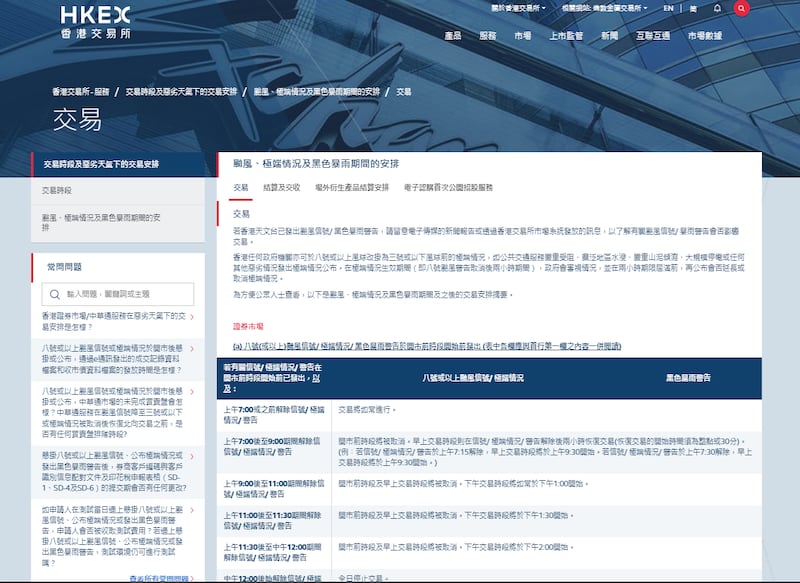Click chevron beside FAQ 申請人在測試當日

tap(192, 510)
